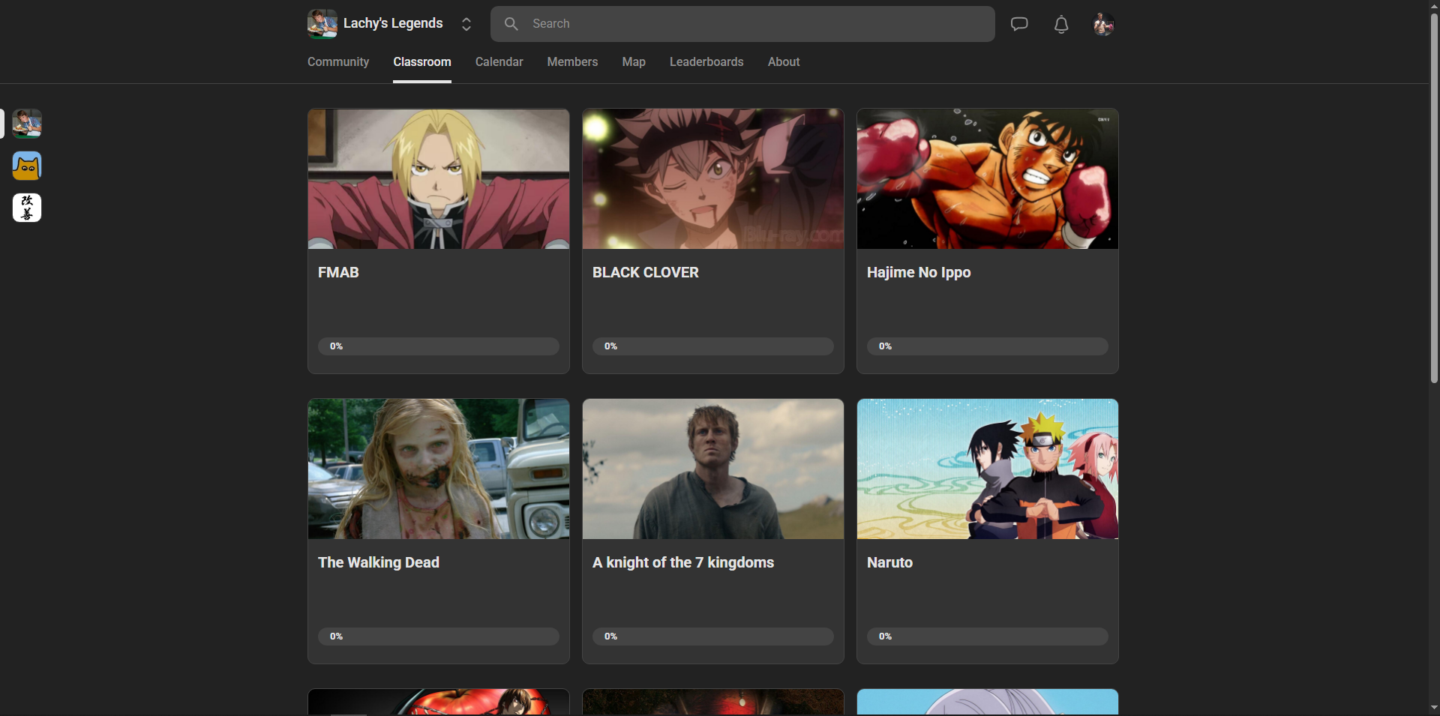Click the search magnifier icon
This screenshot has width=1440, height=716.
click(x=511, y=24)
